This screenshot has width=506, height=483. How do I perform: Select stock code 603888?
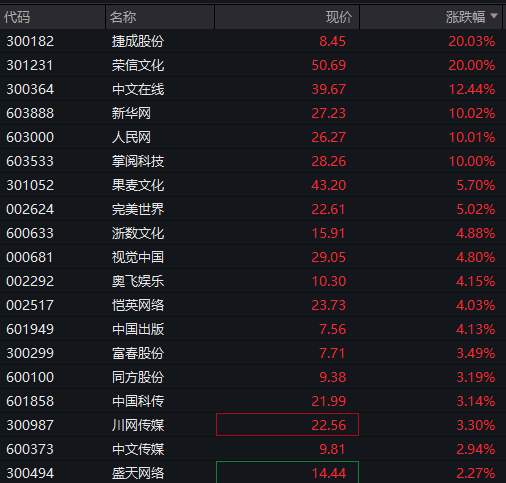[x=30, y=113]
